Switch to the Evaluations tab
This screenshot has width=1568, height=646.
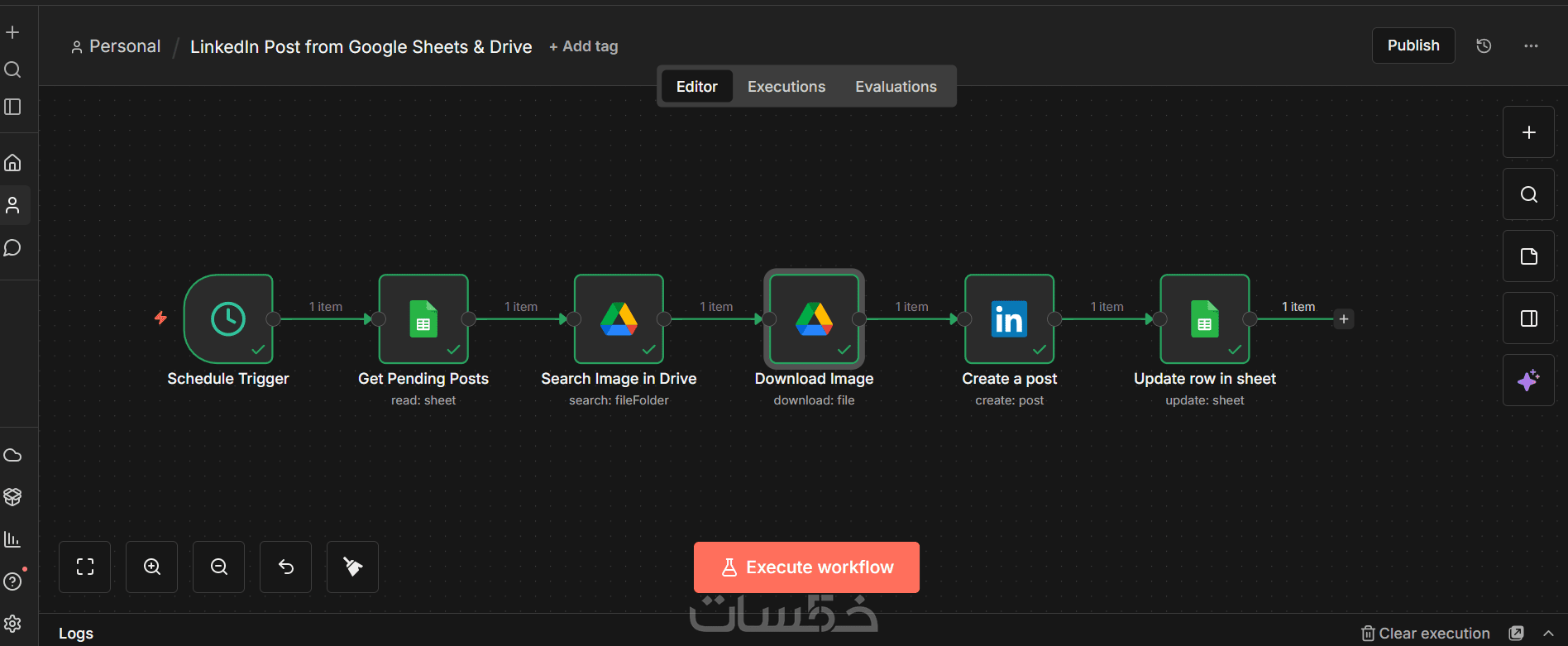(896, 87)
